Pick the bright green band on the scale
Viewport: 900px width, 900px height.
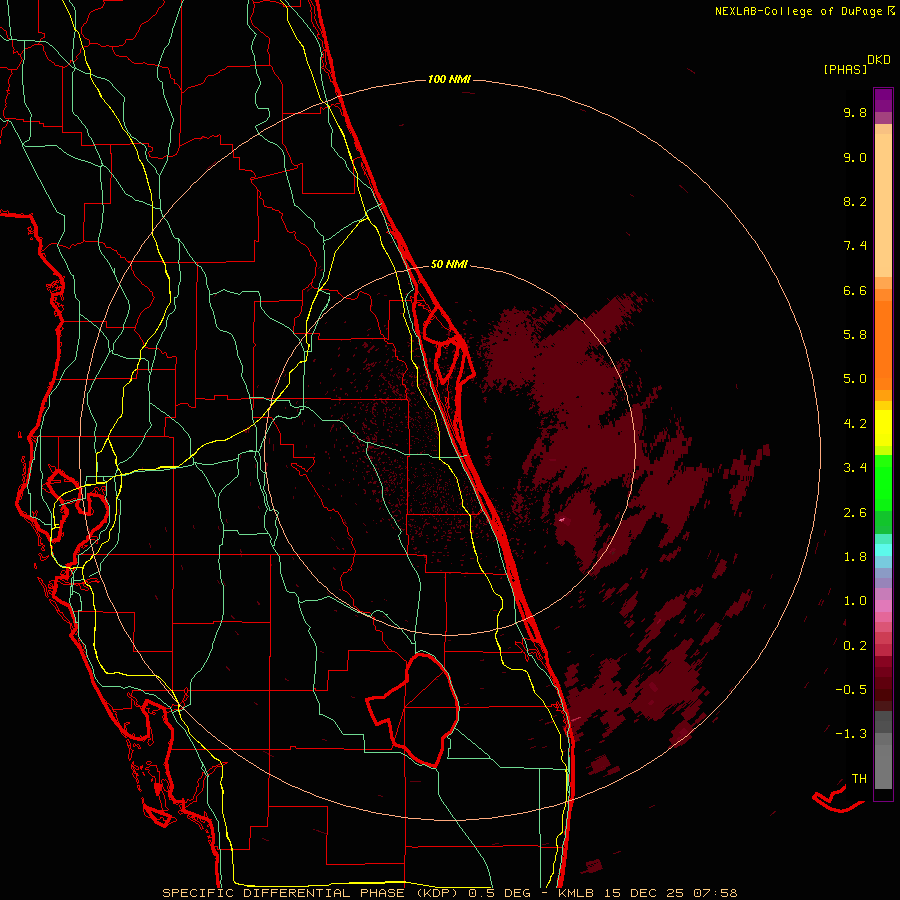(x=883, y=482)
